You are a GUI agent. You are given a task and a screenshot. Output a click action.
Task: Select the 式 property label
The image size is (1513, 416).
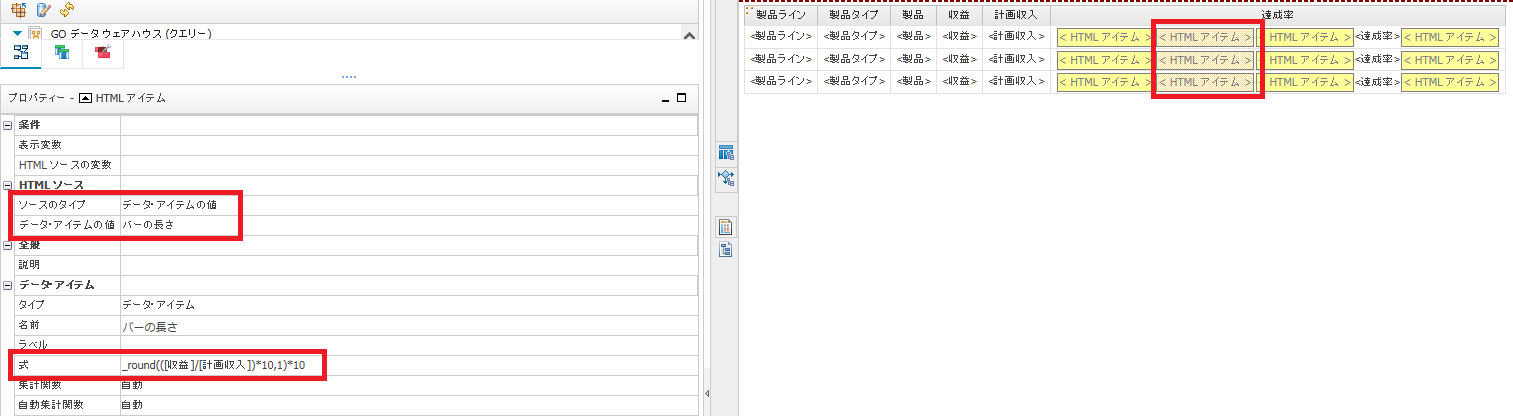pos(24,366)
